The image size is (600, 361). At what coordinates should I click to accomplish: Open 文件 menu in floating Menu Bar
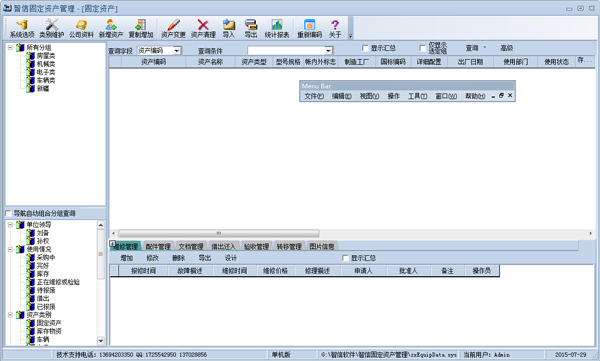point(314,96)
